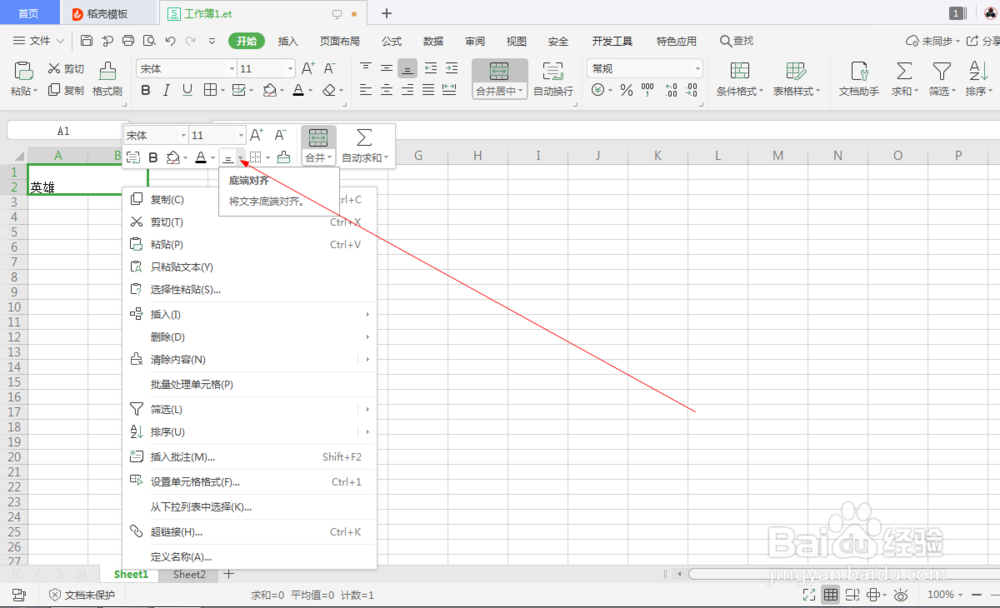Image resolution: width=1000 pixels, height=608 pixels.
Task: Decrease font size with ribbon A- icon
Action: [x=330, y=68]
